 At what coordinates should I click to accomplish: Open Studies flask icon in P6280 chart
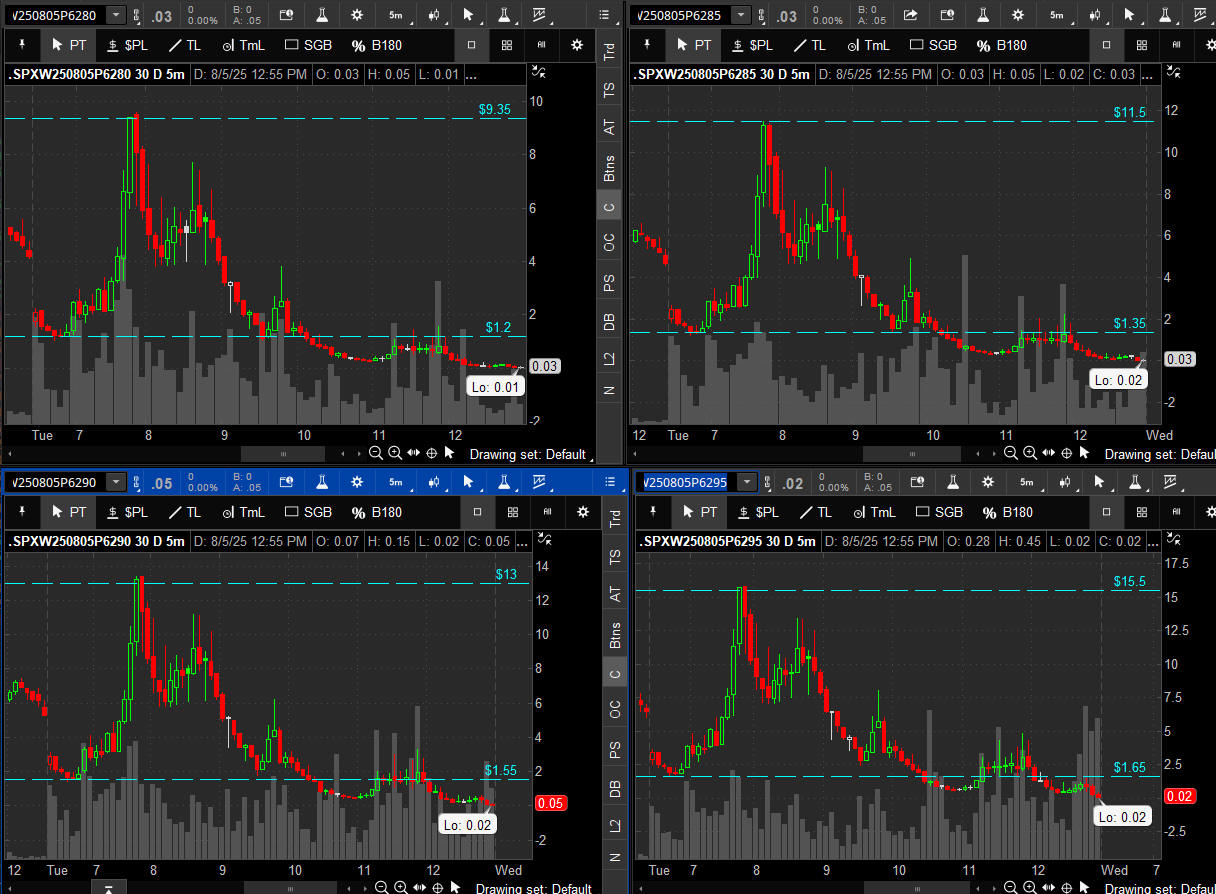pyautogui.click(x=322, y=15)
